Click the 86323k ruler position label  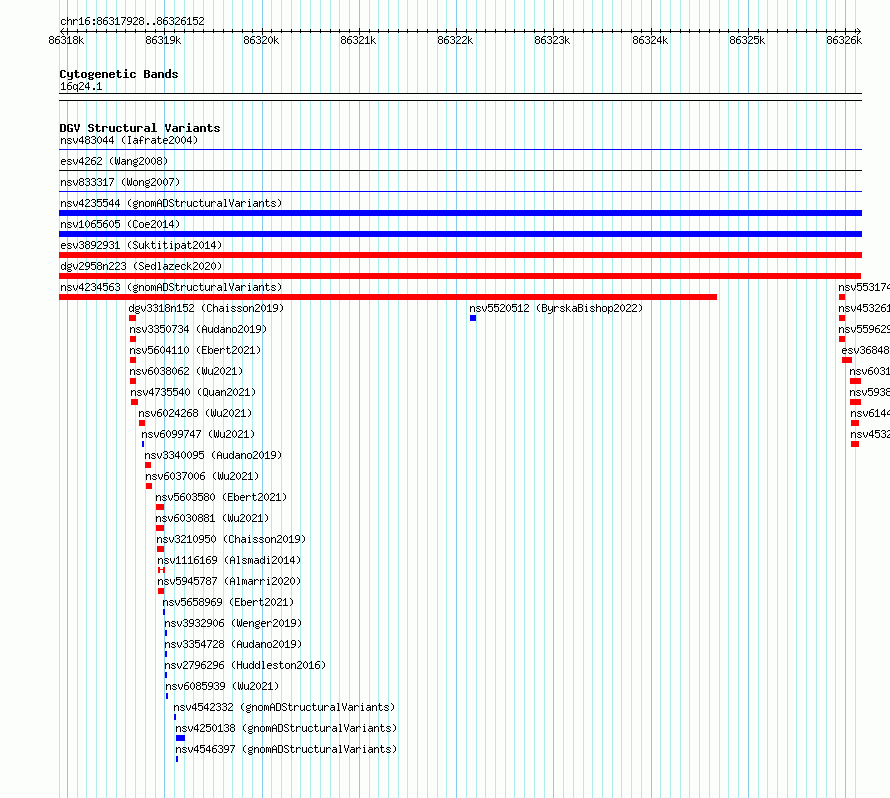(552, 40)
